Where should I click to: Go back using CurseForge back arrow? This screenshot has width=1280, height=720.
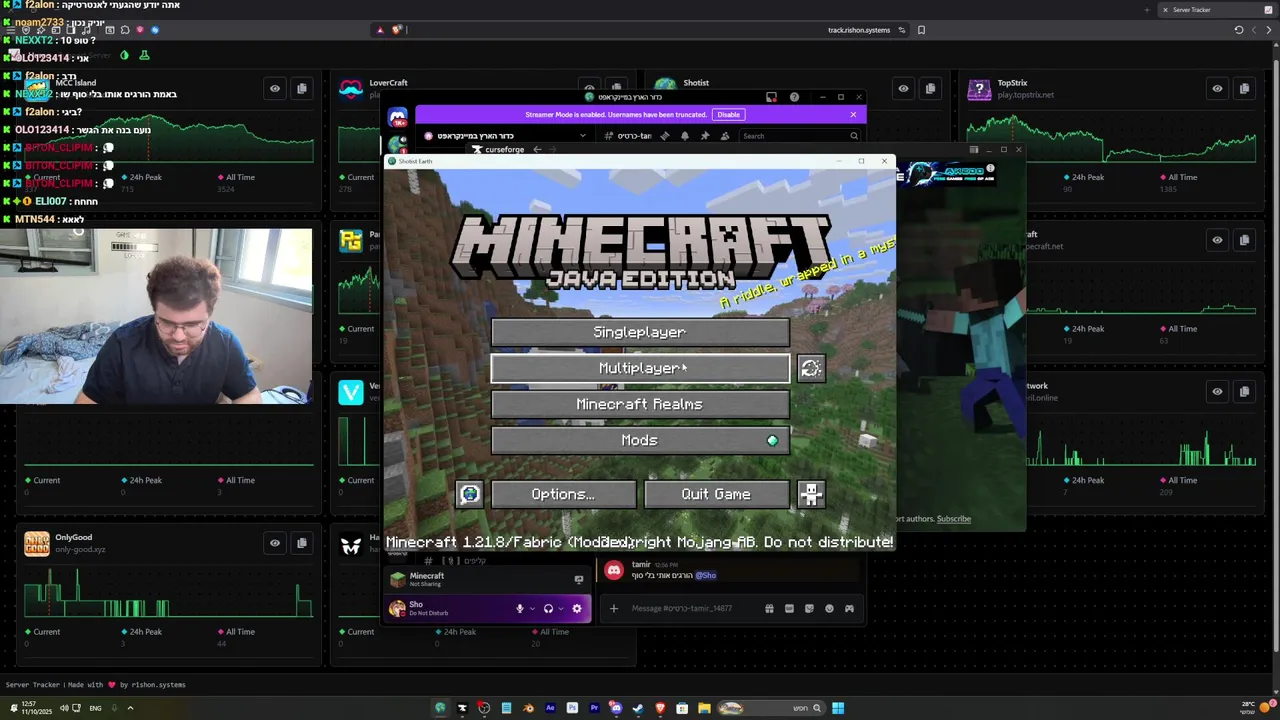point(537,150)
